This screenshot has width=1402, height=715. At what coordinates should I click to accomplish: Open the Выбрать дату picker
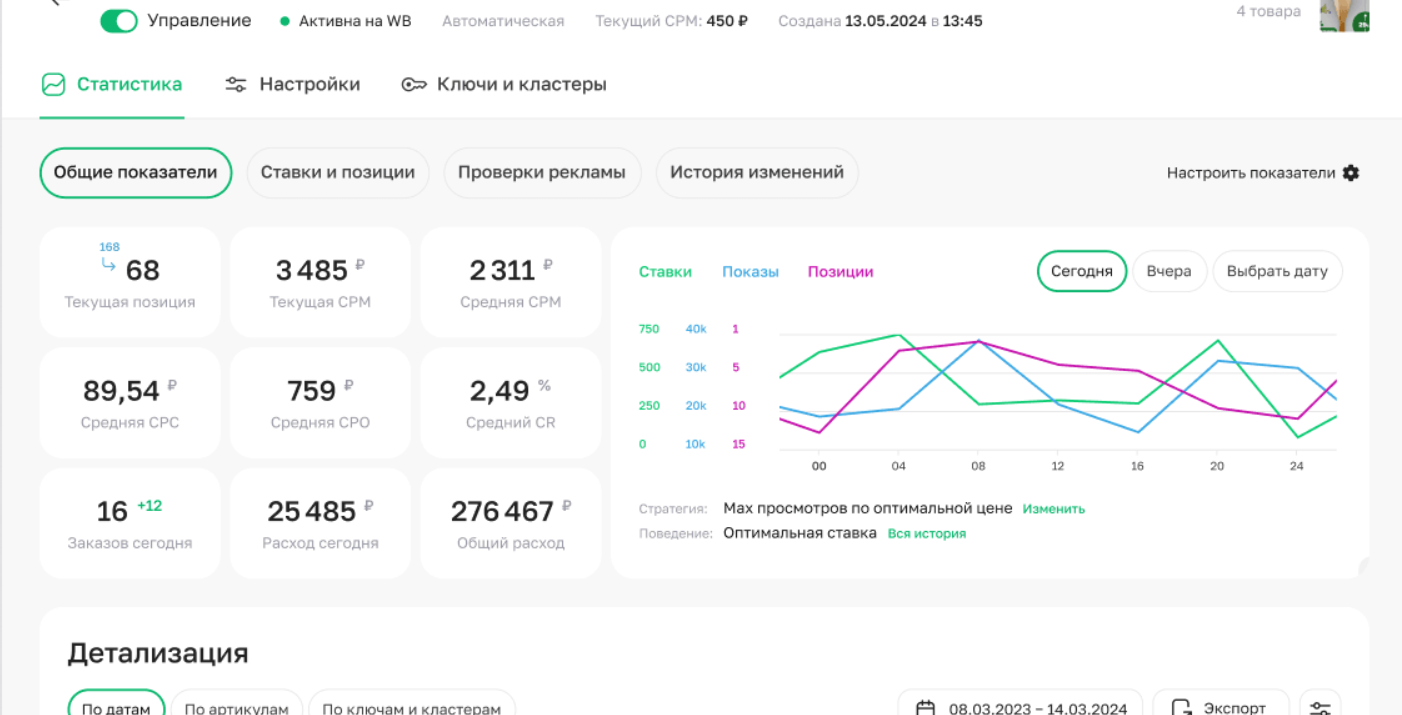(1277, 270)
